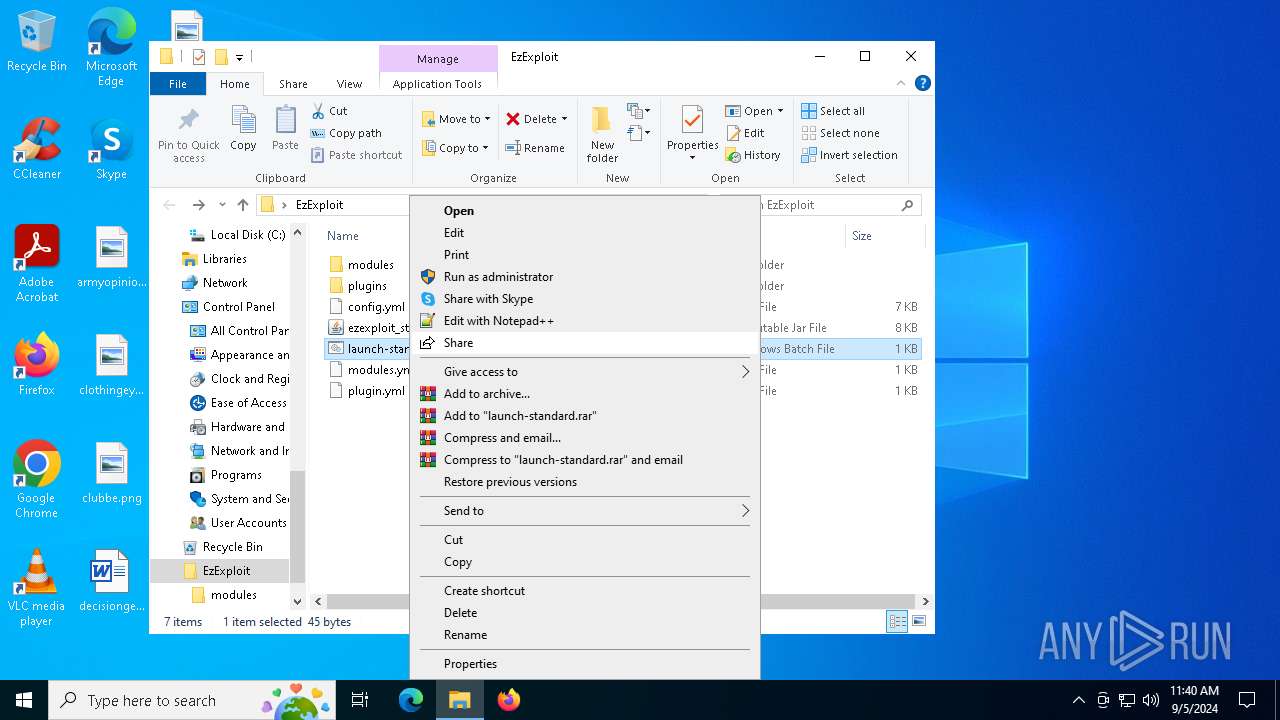This screenshot has width=1280, height=720.
Task: Click the back navigation arrow
Action: [x=169, y=205]
